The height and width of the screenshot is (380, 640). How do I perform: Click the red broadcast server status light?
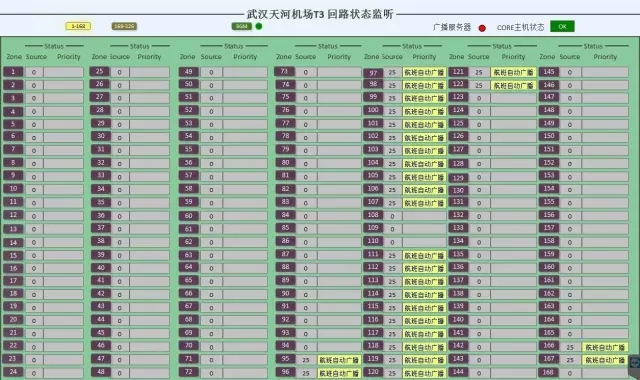(x=482, y=28)
